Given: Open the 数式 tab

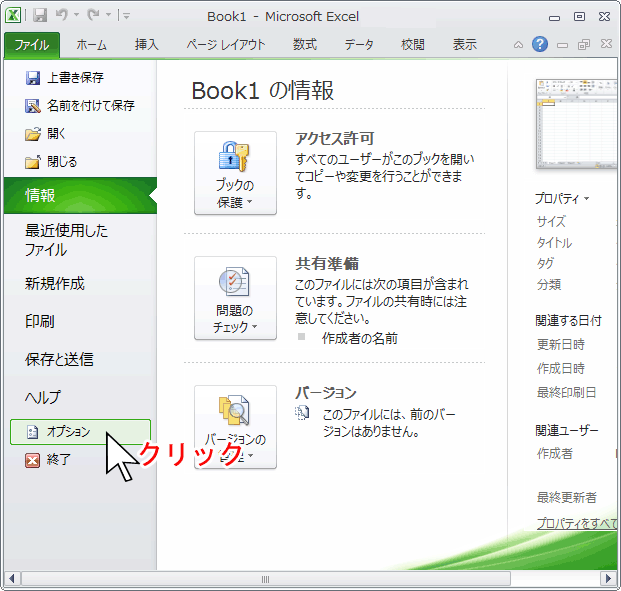Looking at the screenshot, I should coord(305,45).
